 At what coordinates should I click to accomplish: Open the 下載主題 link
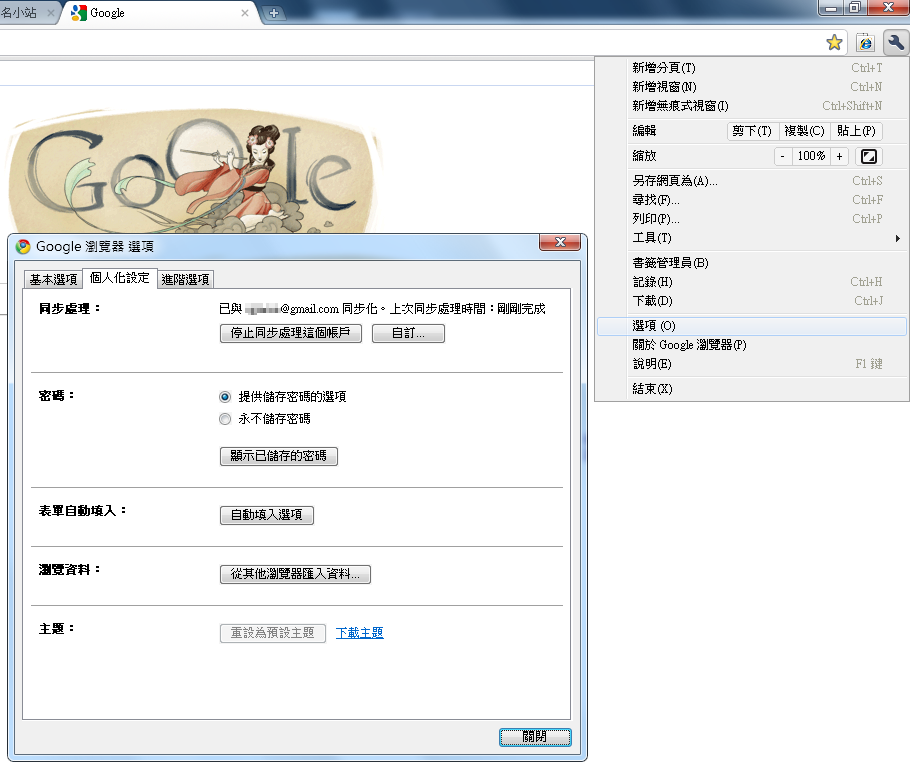360,633
